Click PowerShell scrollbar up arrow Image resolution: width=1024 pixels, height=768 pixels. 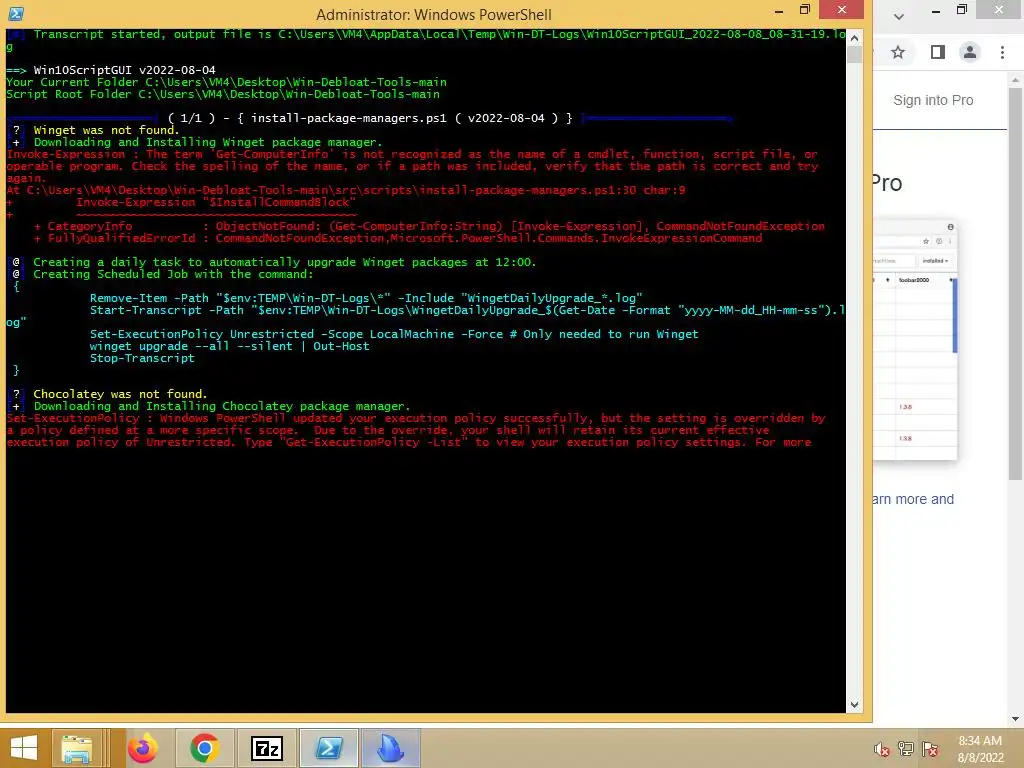click(x=854, y=38)
